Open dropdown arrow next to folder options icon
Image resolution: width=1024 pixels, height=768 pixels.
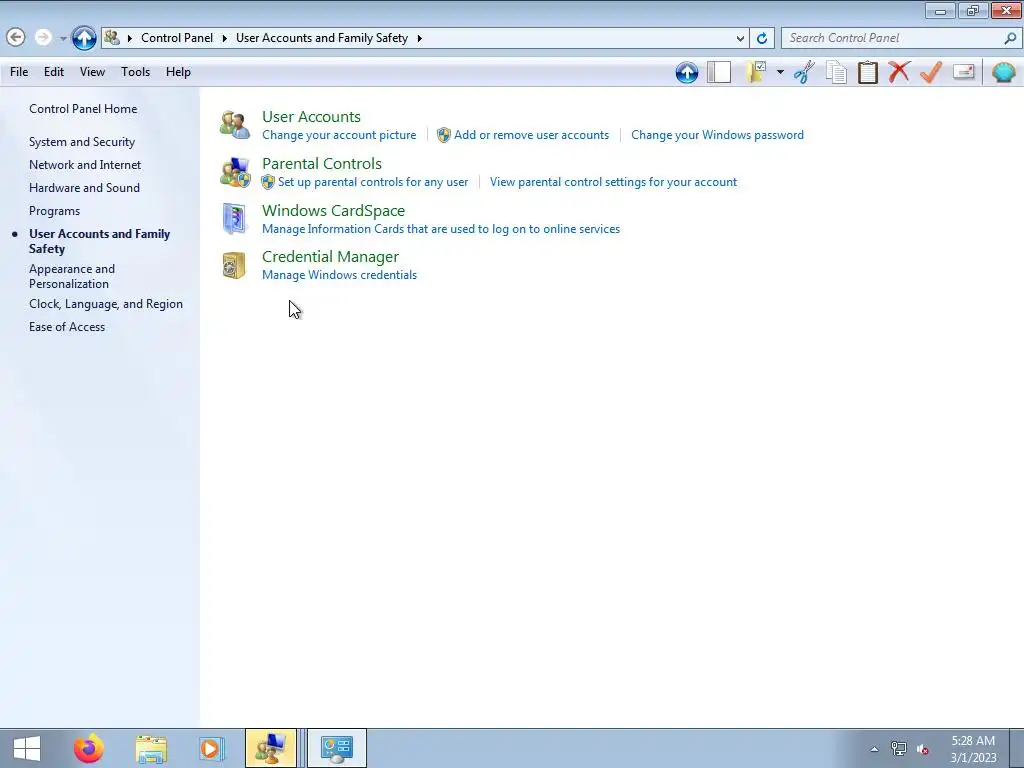pyautogui.click(x=780, y=72)
